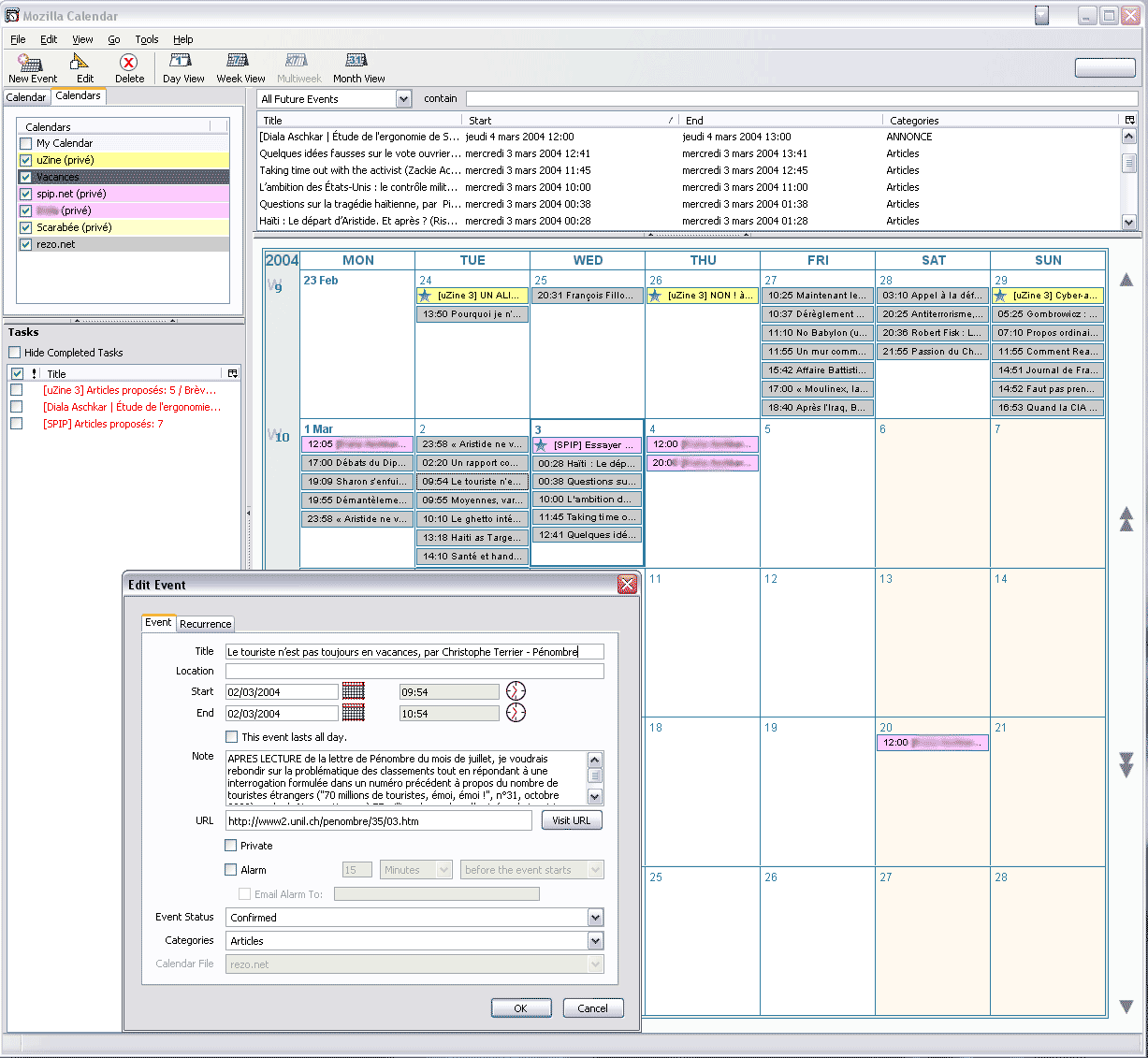Viewport: 1148px width, 1058px height.
Task: Check 'This event lasts all day'
Action: click(232, 737)
